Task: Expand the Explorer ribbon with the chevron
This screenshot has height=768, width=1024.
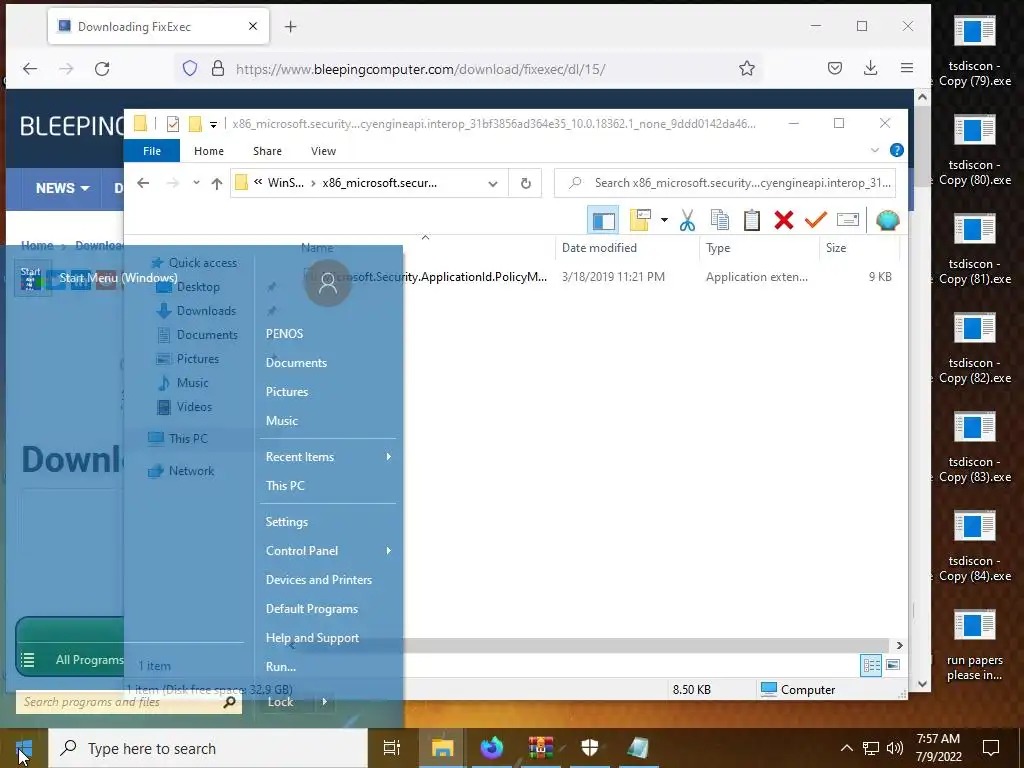Action: pyautogui.click(x=874, y=150)
